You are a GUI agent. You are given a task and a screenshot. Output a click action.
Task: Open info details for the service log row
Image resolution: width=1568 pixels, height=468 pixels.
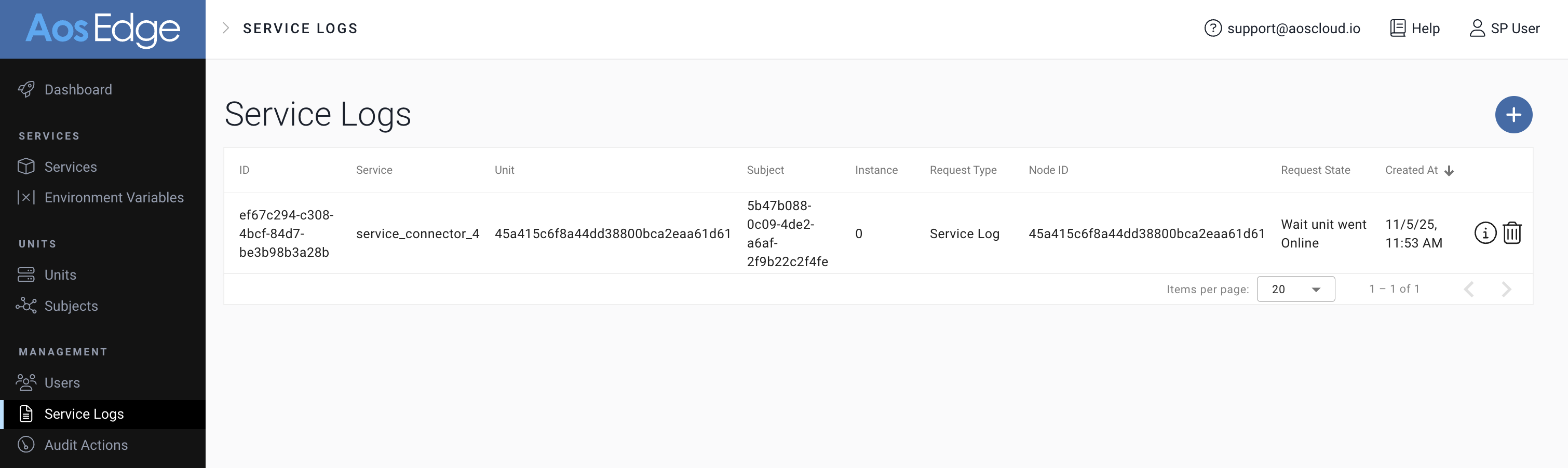coord(1484,233)
